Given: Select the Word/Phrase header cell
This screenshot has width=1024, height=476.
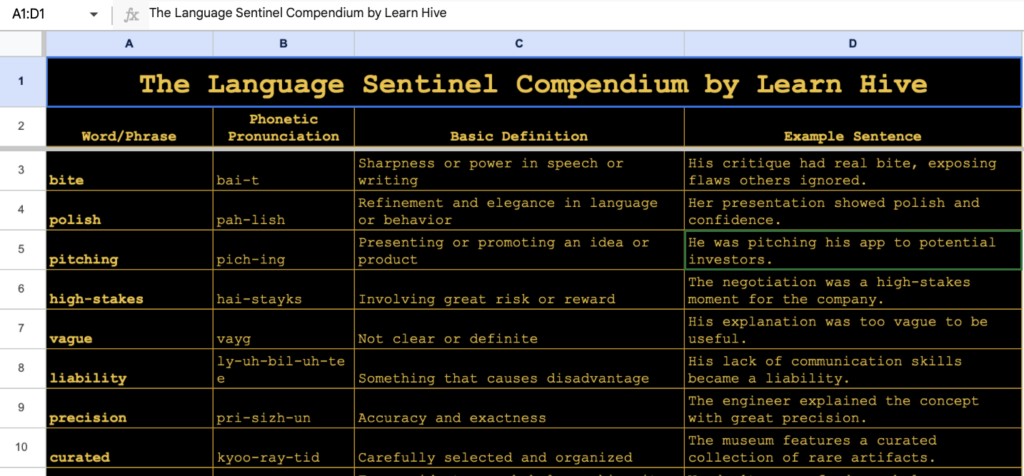Looking at the screenshot, I should tap(129, 127).
